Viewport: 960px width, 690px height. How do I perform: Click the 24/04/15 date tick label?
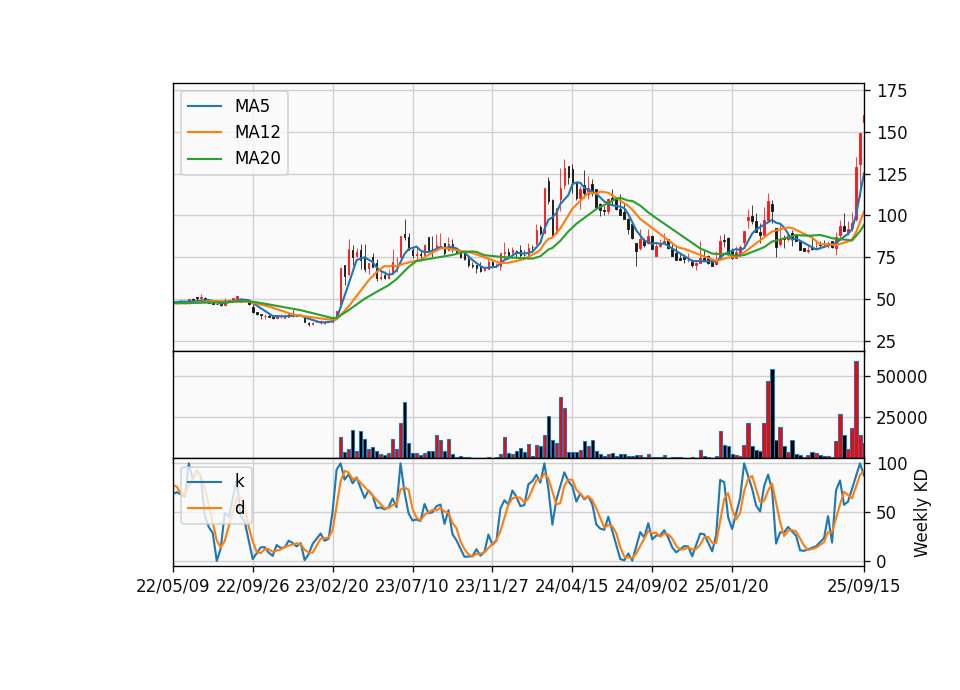[x=572, y=586]
